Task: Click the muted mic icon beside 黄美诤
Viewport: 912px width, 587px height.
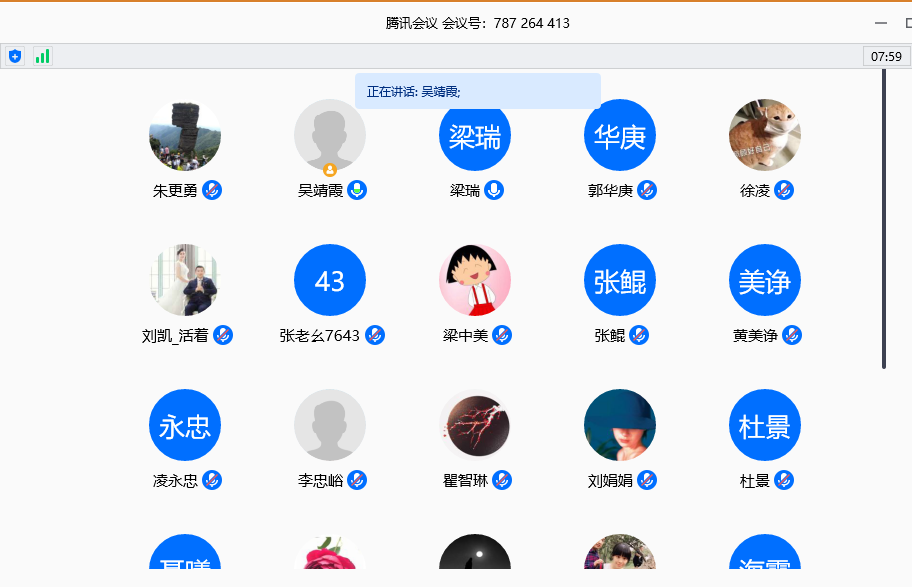Action: tap(792, 335)
